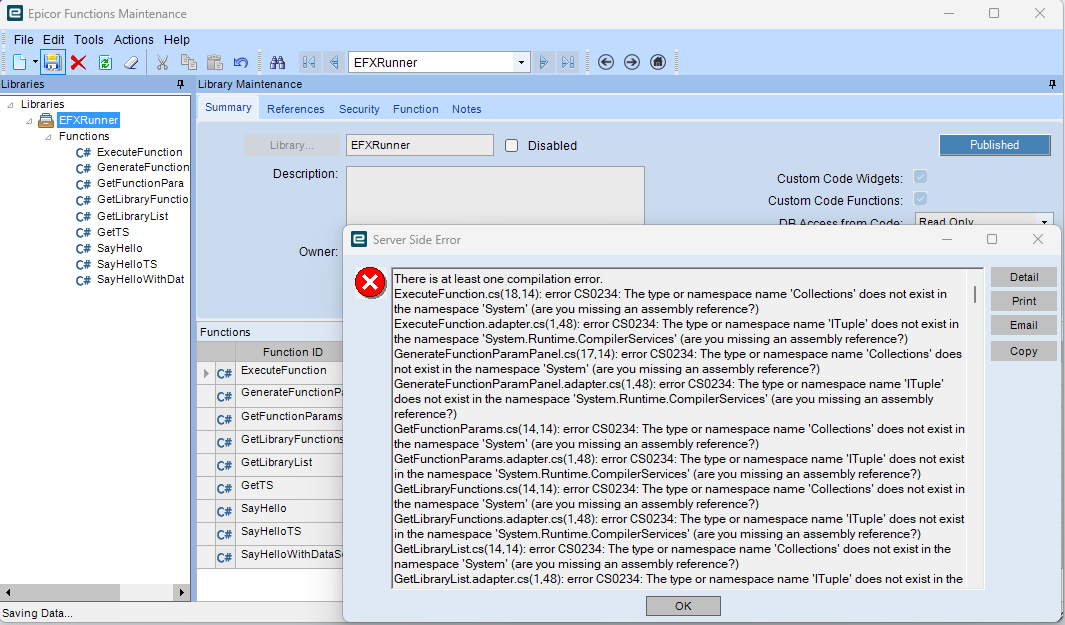The height and width of the screenshot is (625, 1065).
Task: Click the Print button in the error dialog
Action: 1024,301
